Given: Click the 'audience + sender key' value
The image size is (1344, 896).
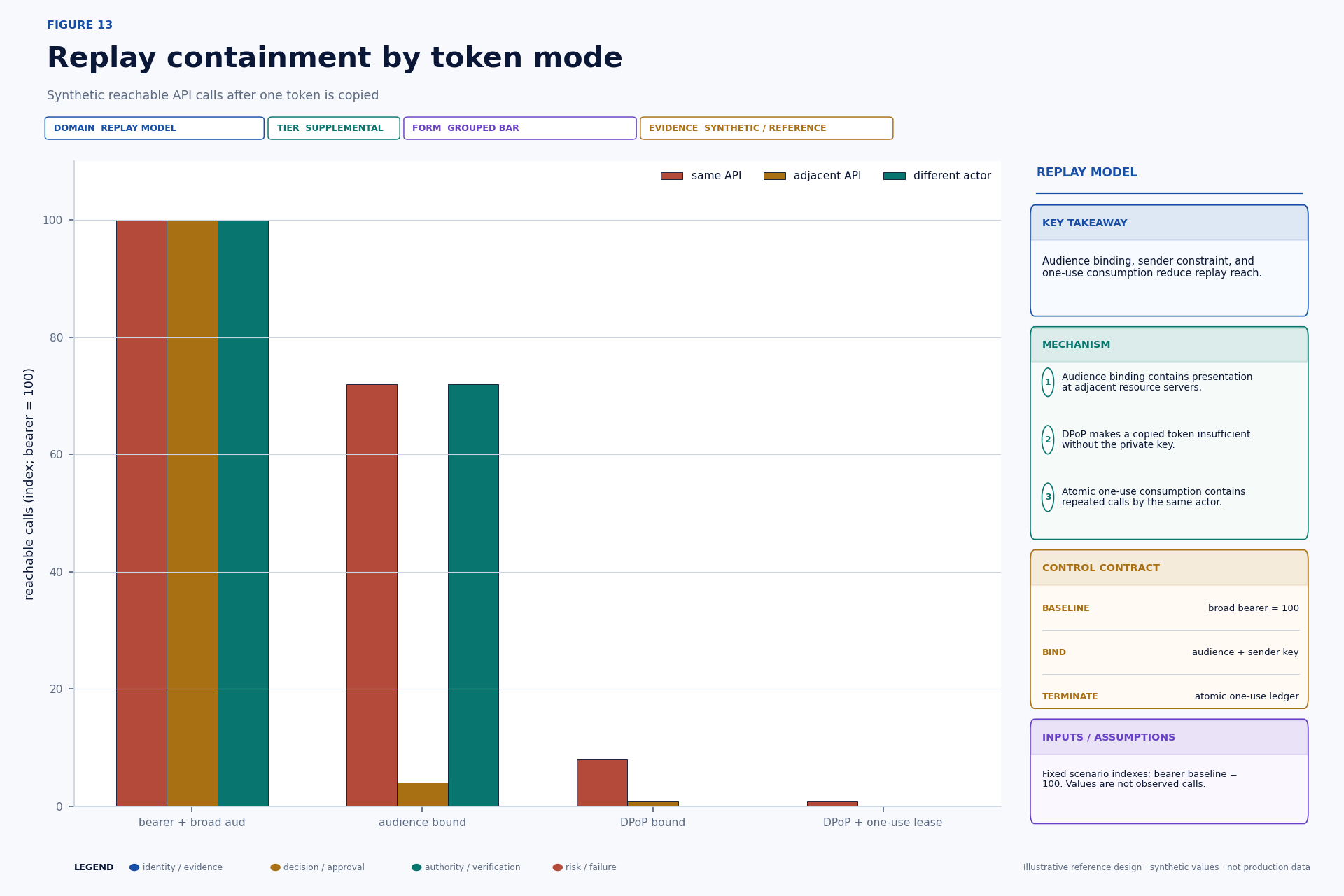Looking at the screenshot, I should 1245,652.
